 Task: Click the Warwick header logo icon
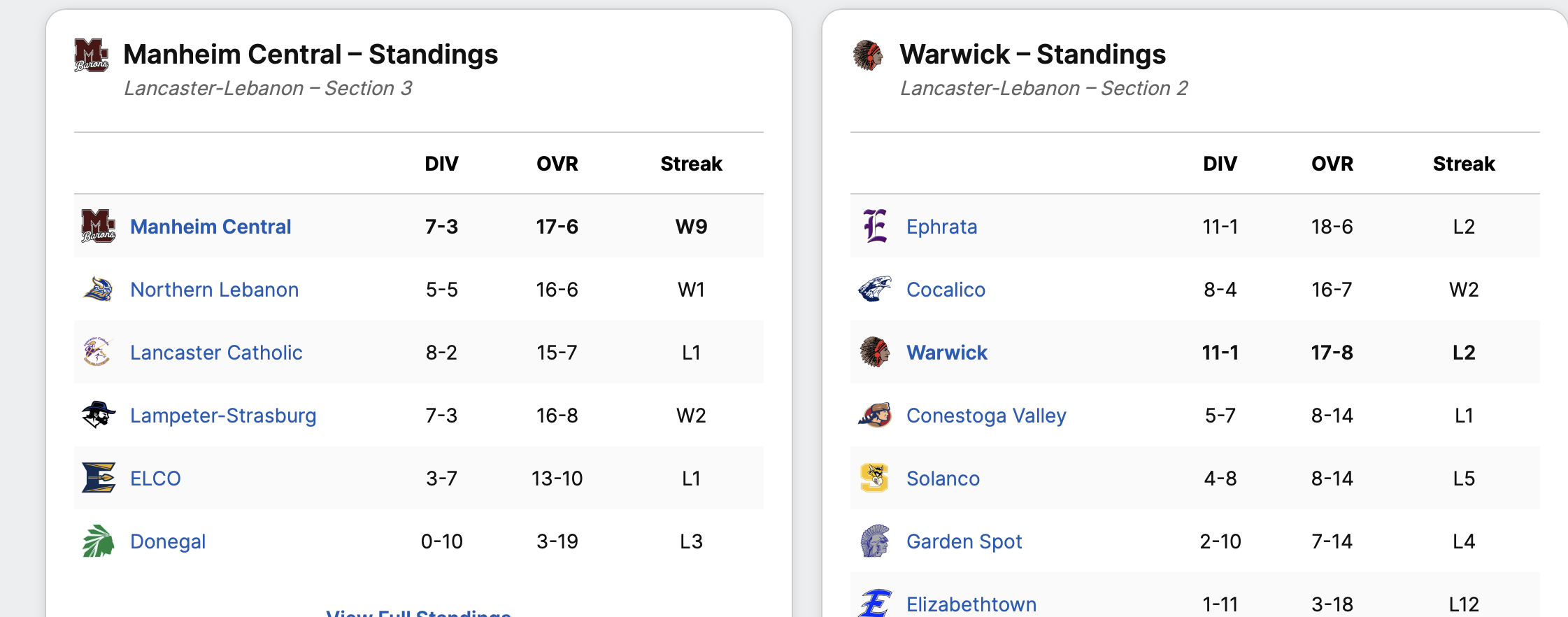868,55
